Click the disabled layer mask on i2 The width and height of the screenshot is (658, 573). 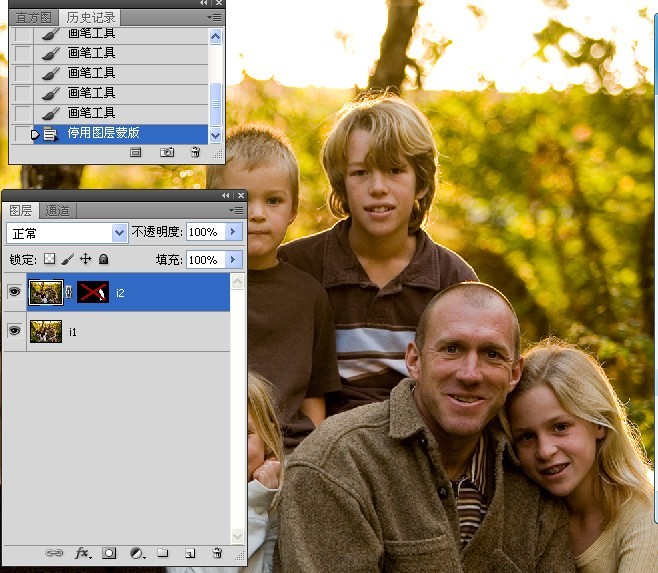click(93, 292)
